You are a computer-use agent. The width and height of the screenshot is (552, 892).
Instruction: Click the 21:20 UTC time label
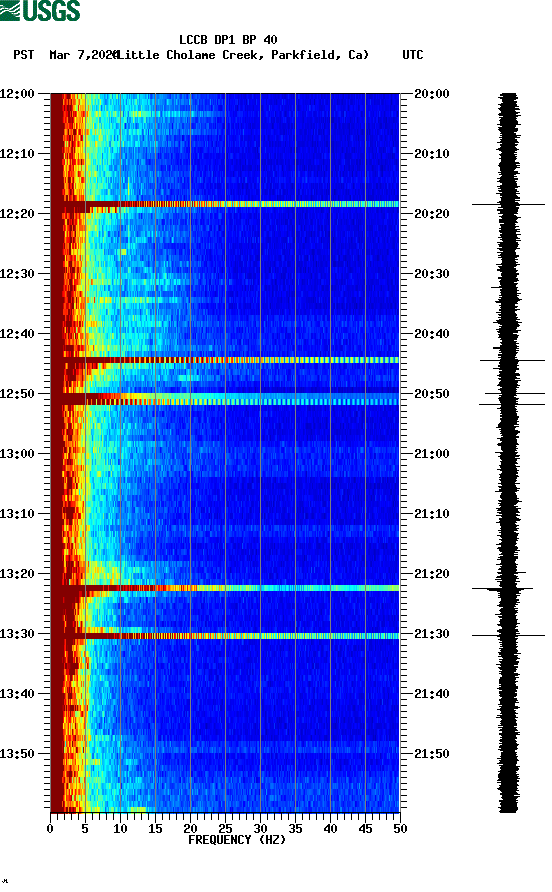click(x=432, y=573)
